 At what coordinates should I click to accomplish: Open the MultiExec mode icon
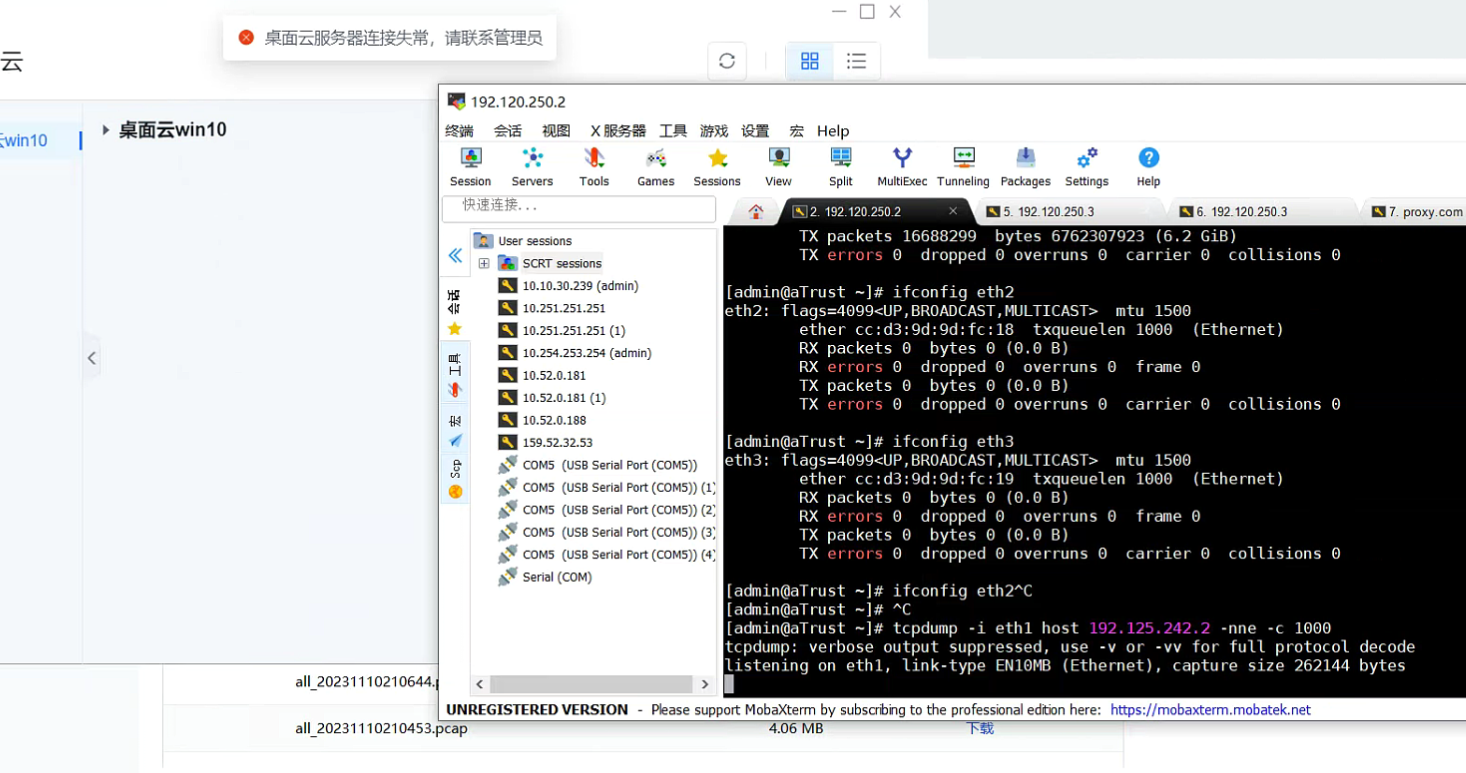point(902,167)
